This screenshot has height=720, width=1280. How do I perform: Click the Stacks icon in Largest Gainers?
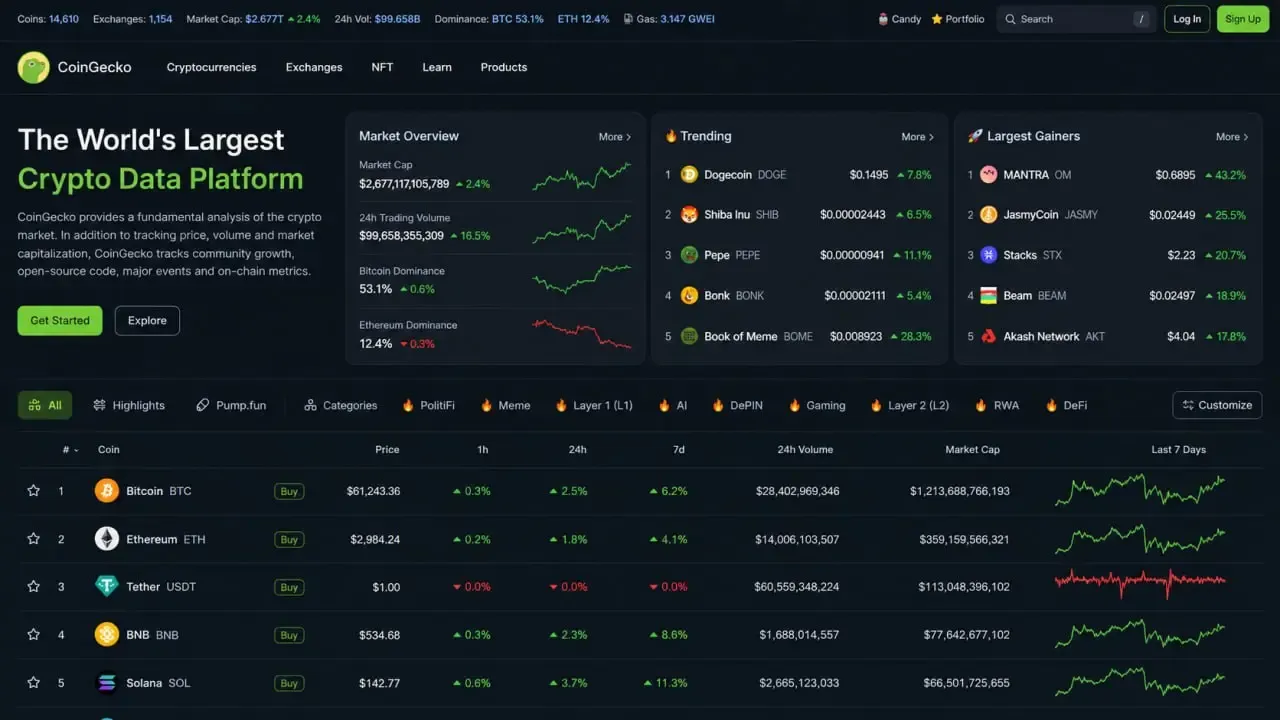(x=988, y=255)
